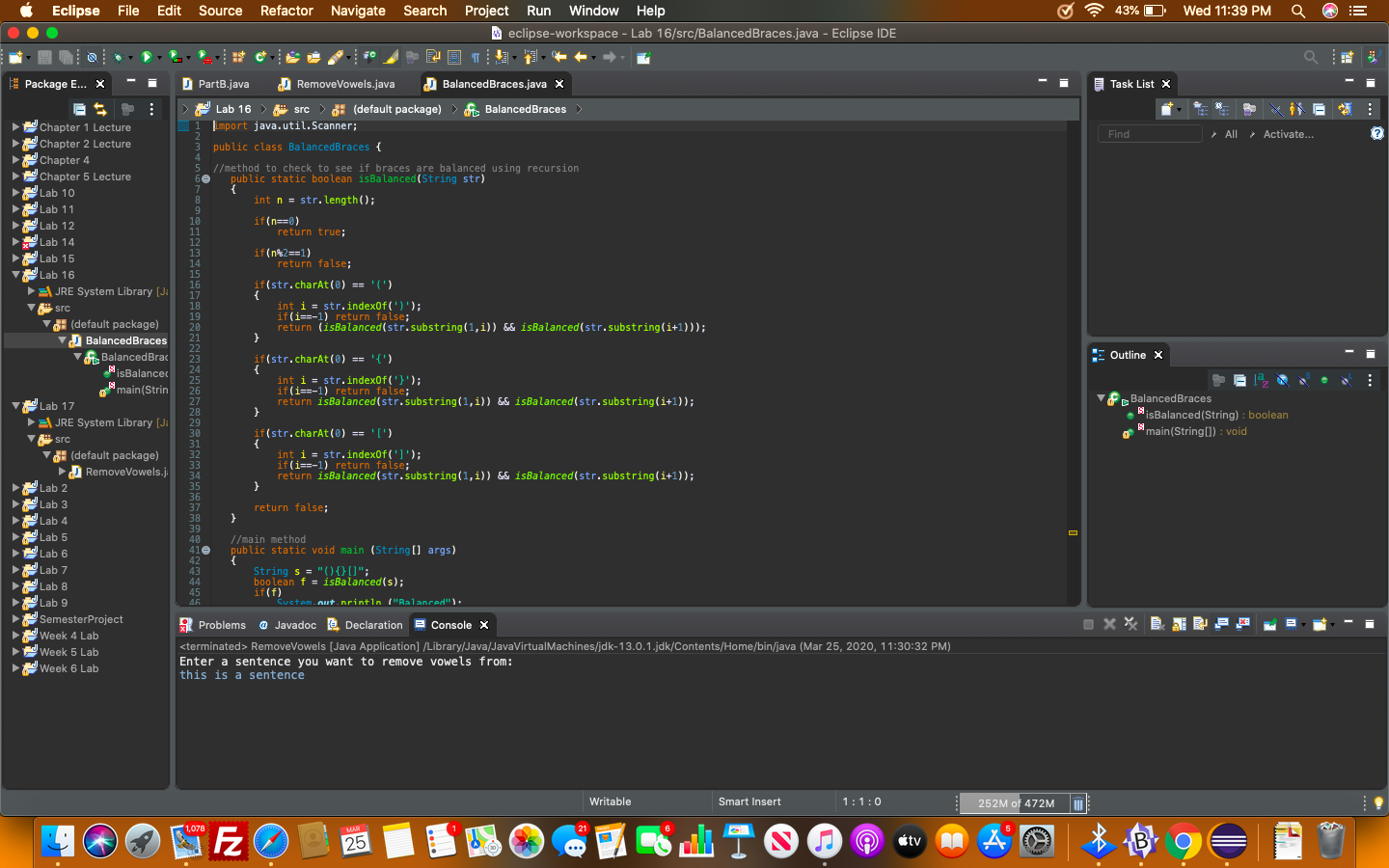1389x868 pixels.
Task: Open the Run dropdown arrow in toolbar
Action: point(159,56)
